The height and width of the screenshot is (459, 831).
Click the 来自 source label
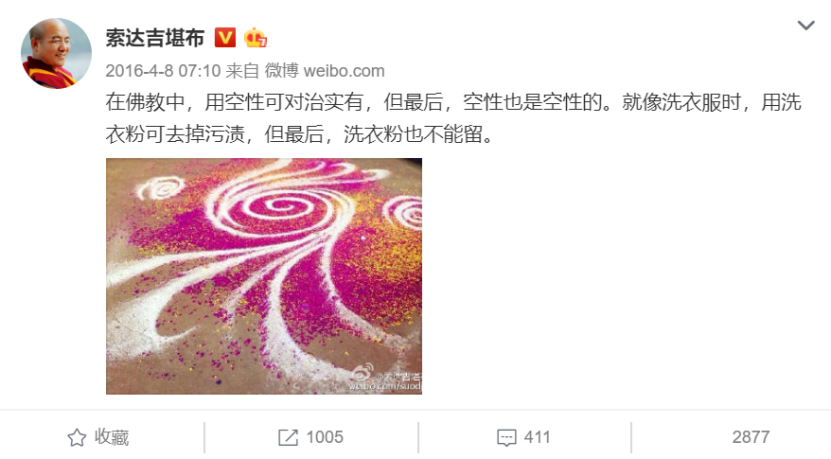242,70
